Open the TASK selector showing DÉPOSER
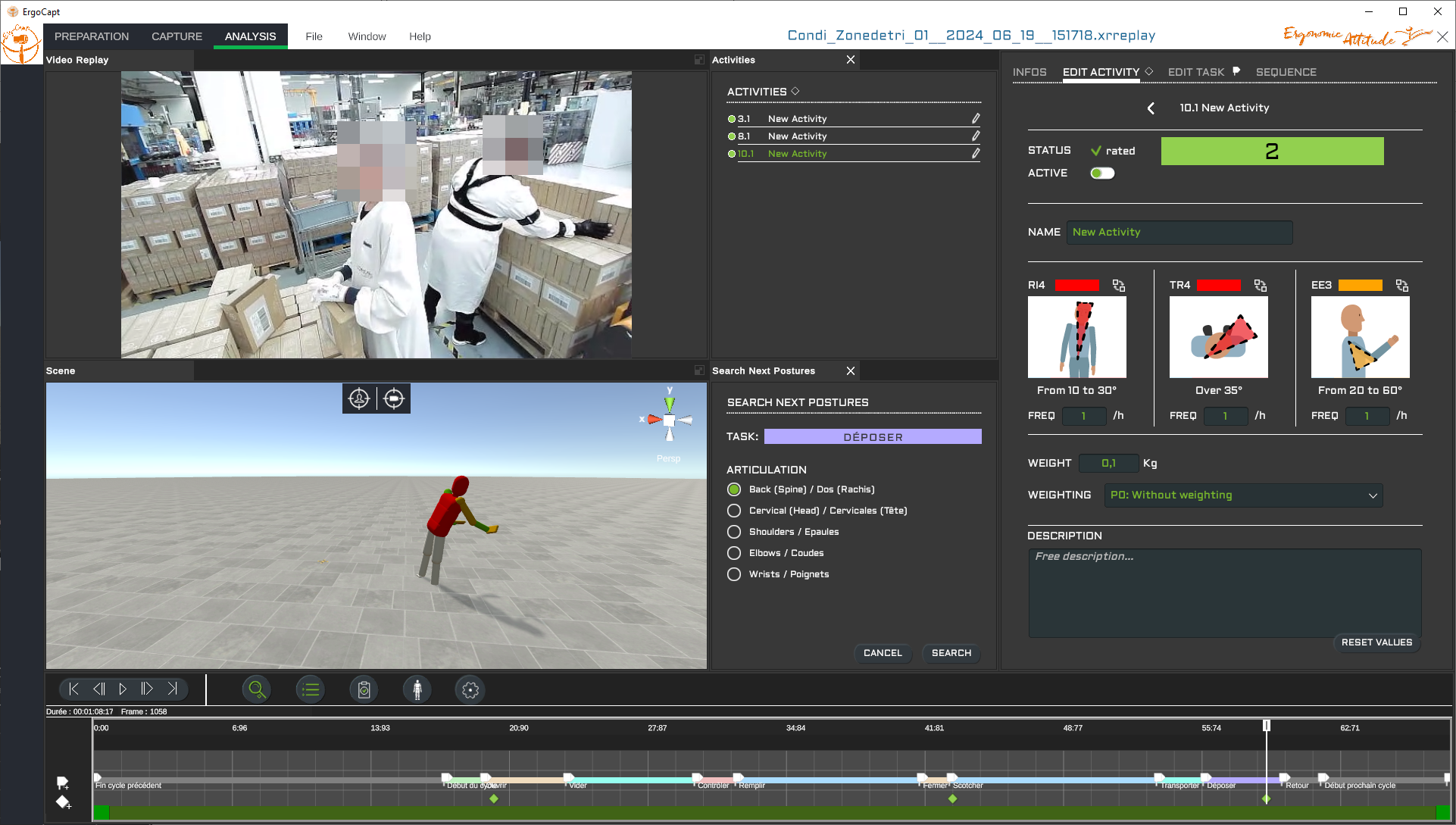The image size is (1456, 825). pos(873,437)
